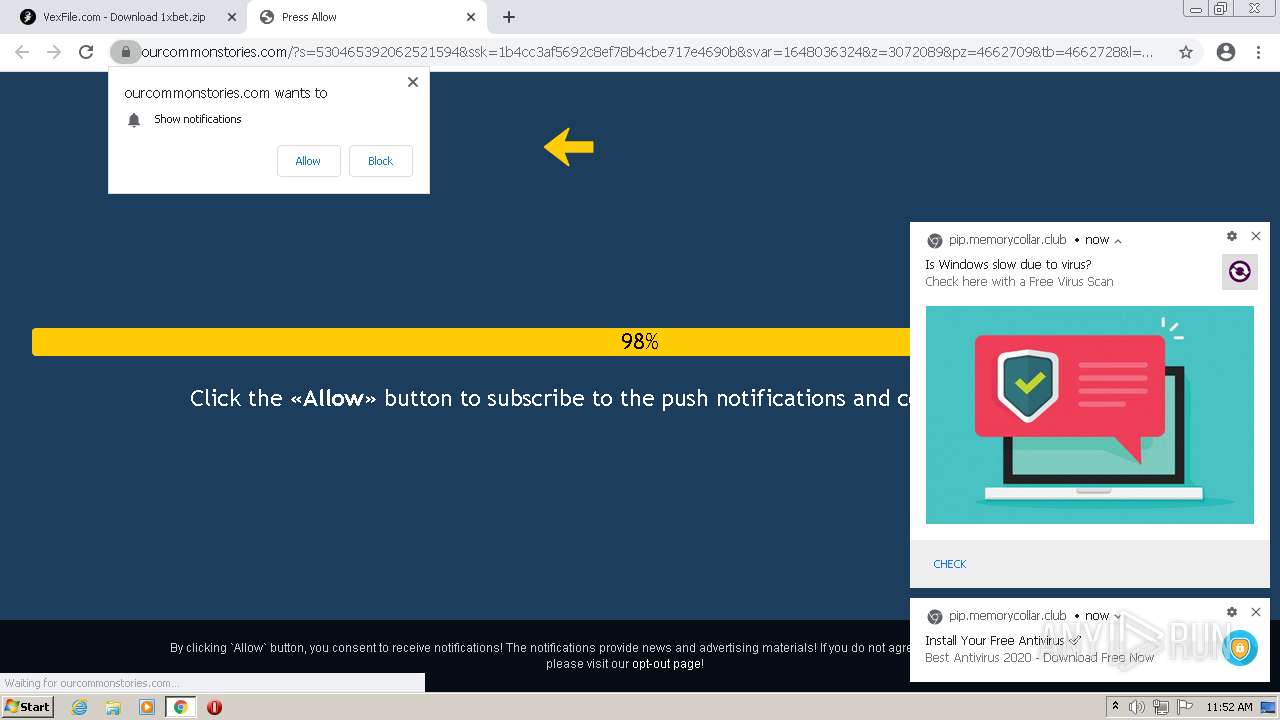Restore down the Chrome window

tap(1220, 9)
